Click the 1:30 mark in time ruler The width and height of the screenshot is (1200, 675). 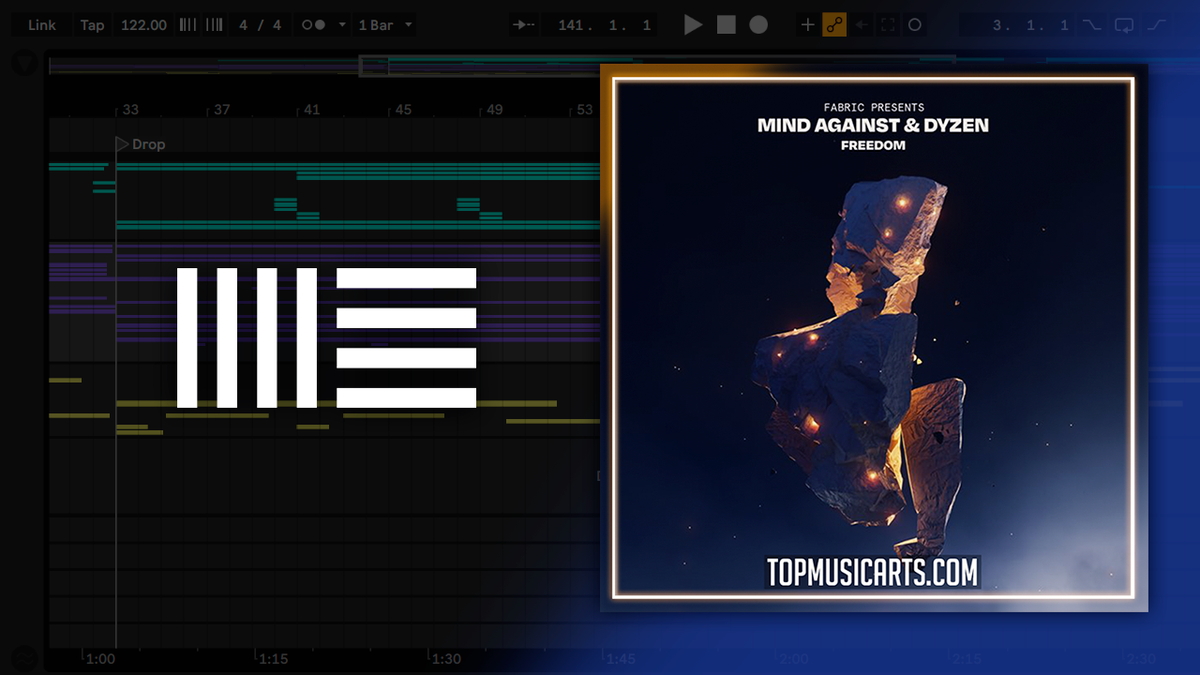click(447, 659)
